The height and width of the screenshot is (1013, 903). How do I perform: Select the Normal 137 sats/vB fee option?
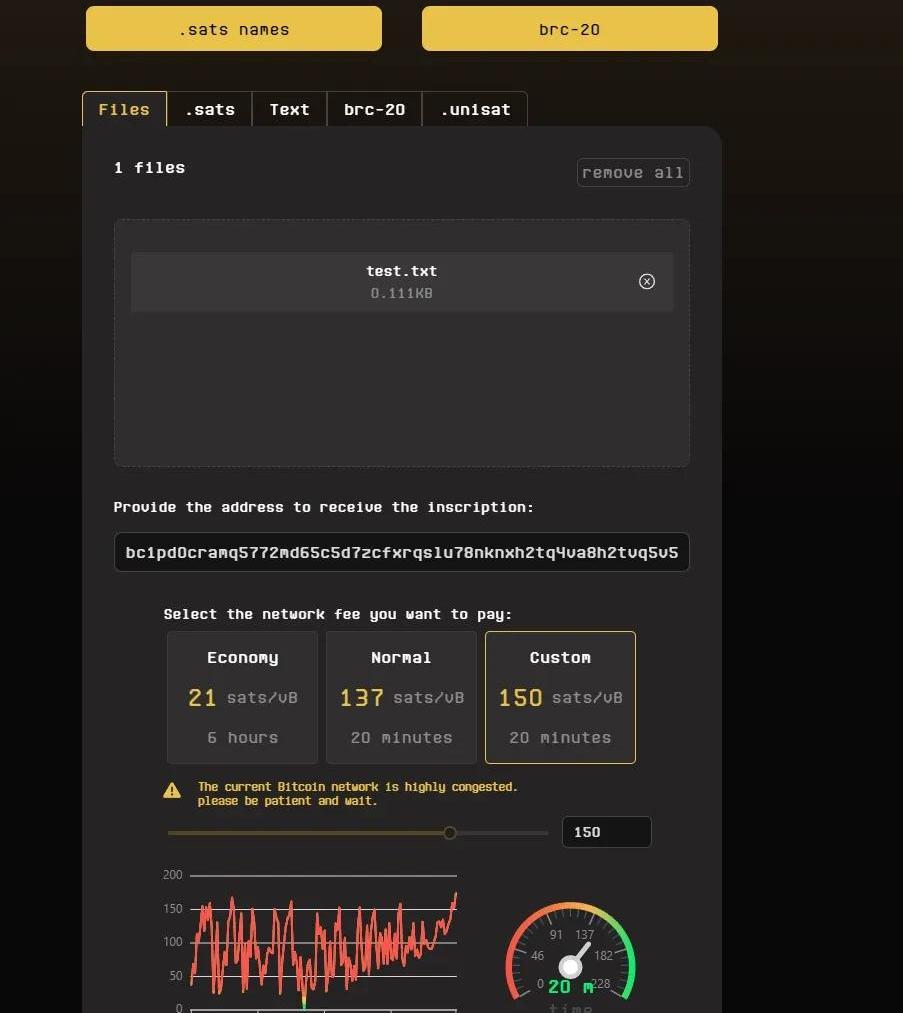click(401, 697)
